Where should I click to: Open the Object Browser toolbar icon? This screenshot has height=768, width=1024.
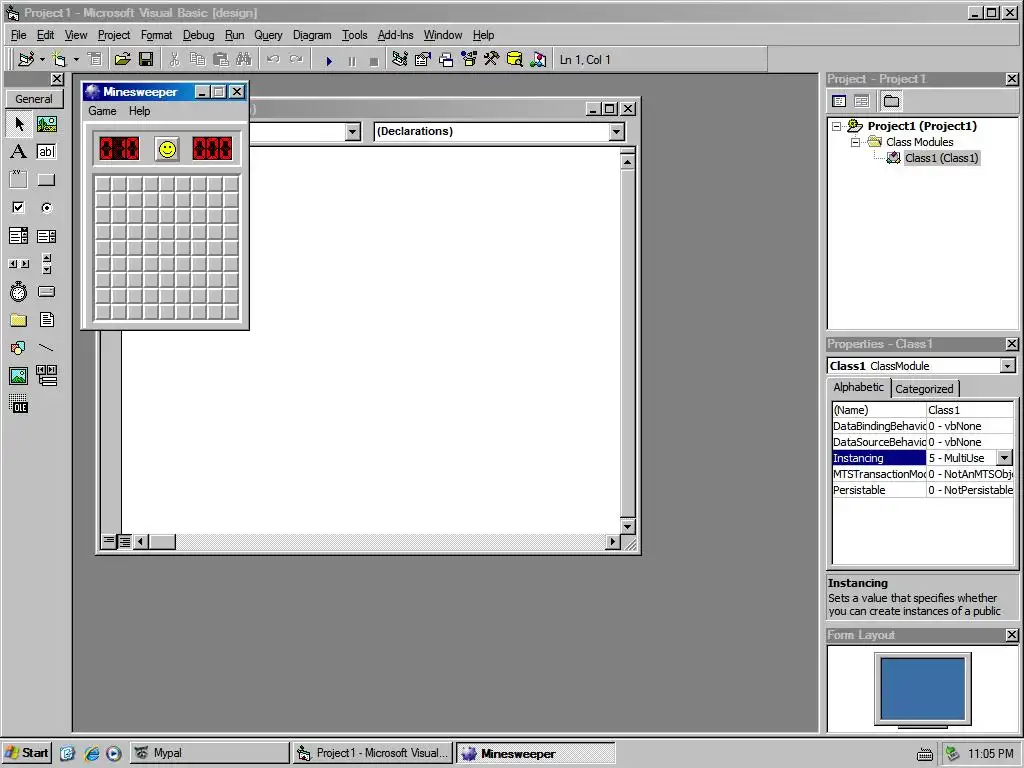469,59
